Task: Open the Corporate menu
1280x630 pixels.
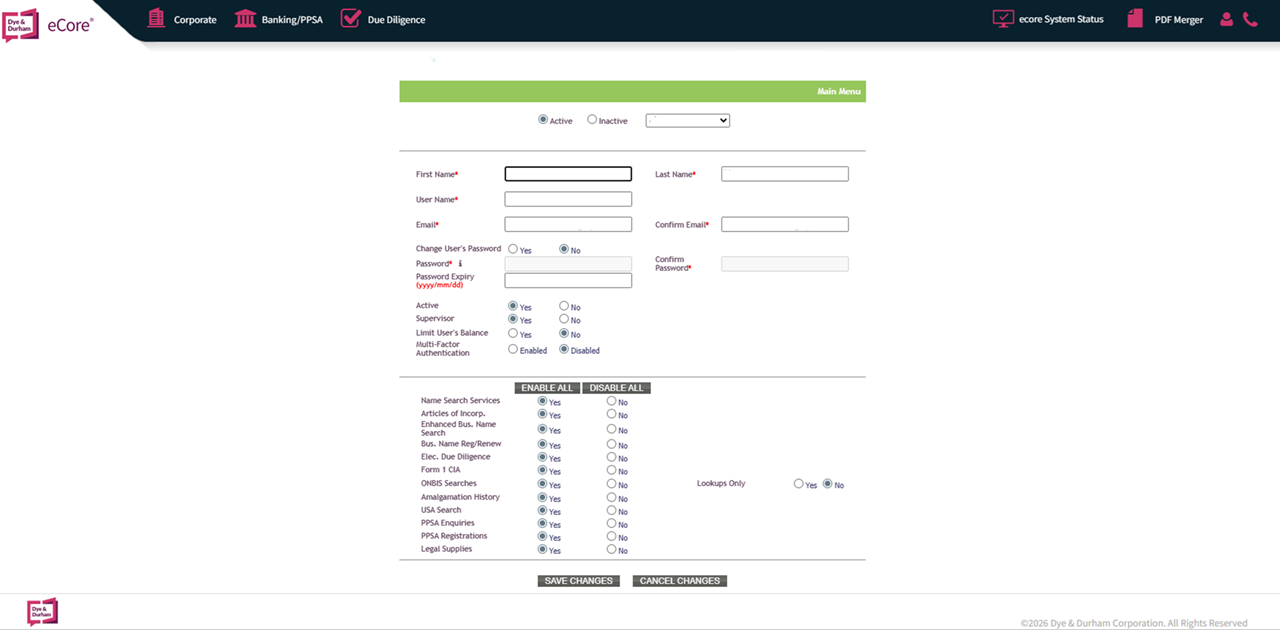Action: pyautogui.click(x=195, y=20)
